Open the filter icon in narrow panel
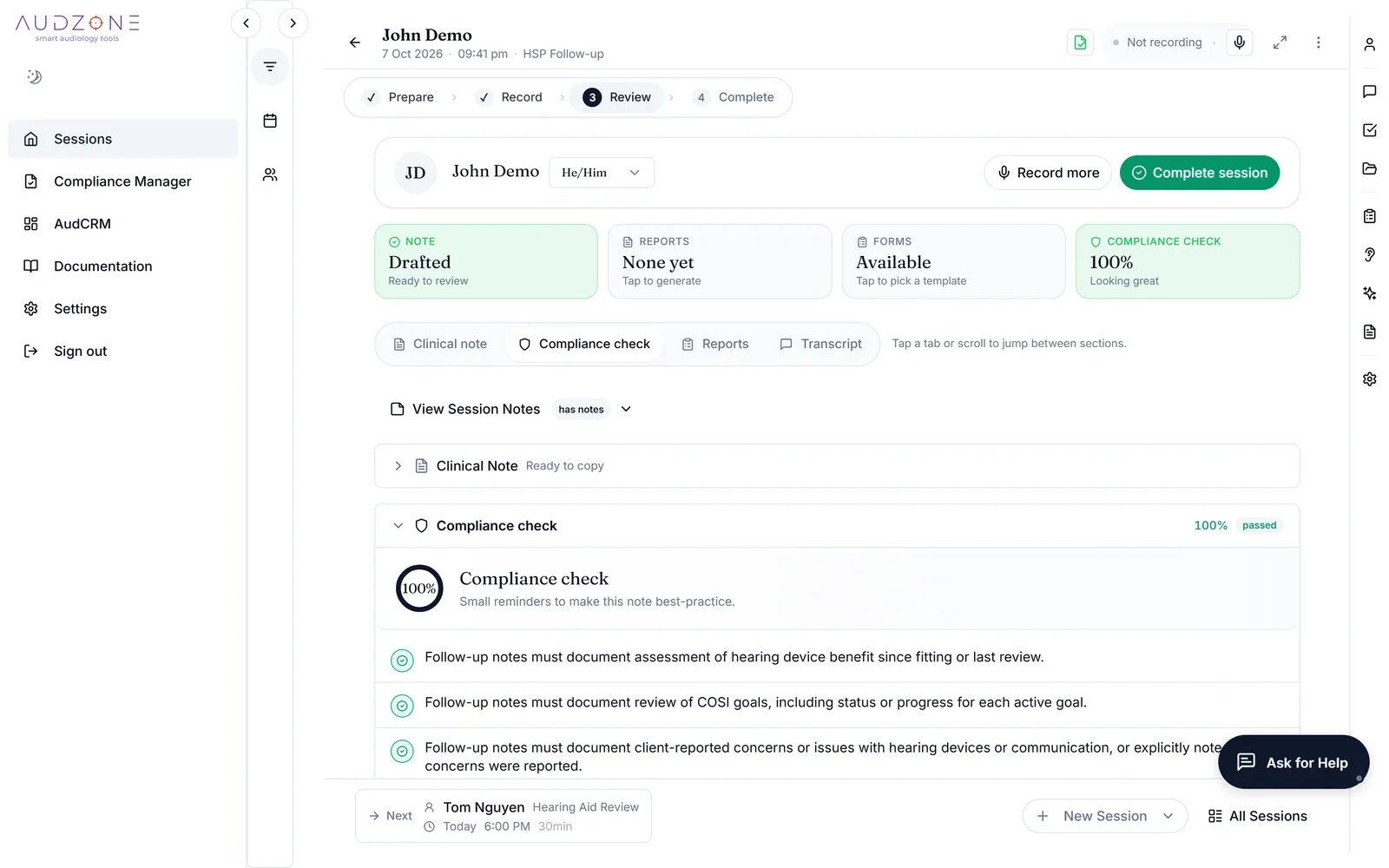This screenshot has width=1389, height=868. pyautogui.click(x=270, y=67)
